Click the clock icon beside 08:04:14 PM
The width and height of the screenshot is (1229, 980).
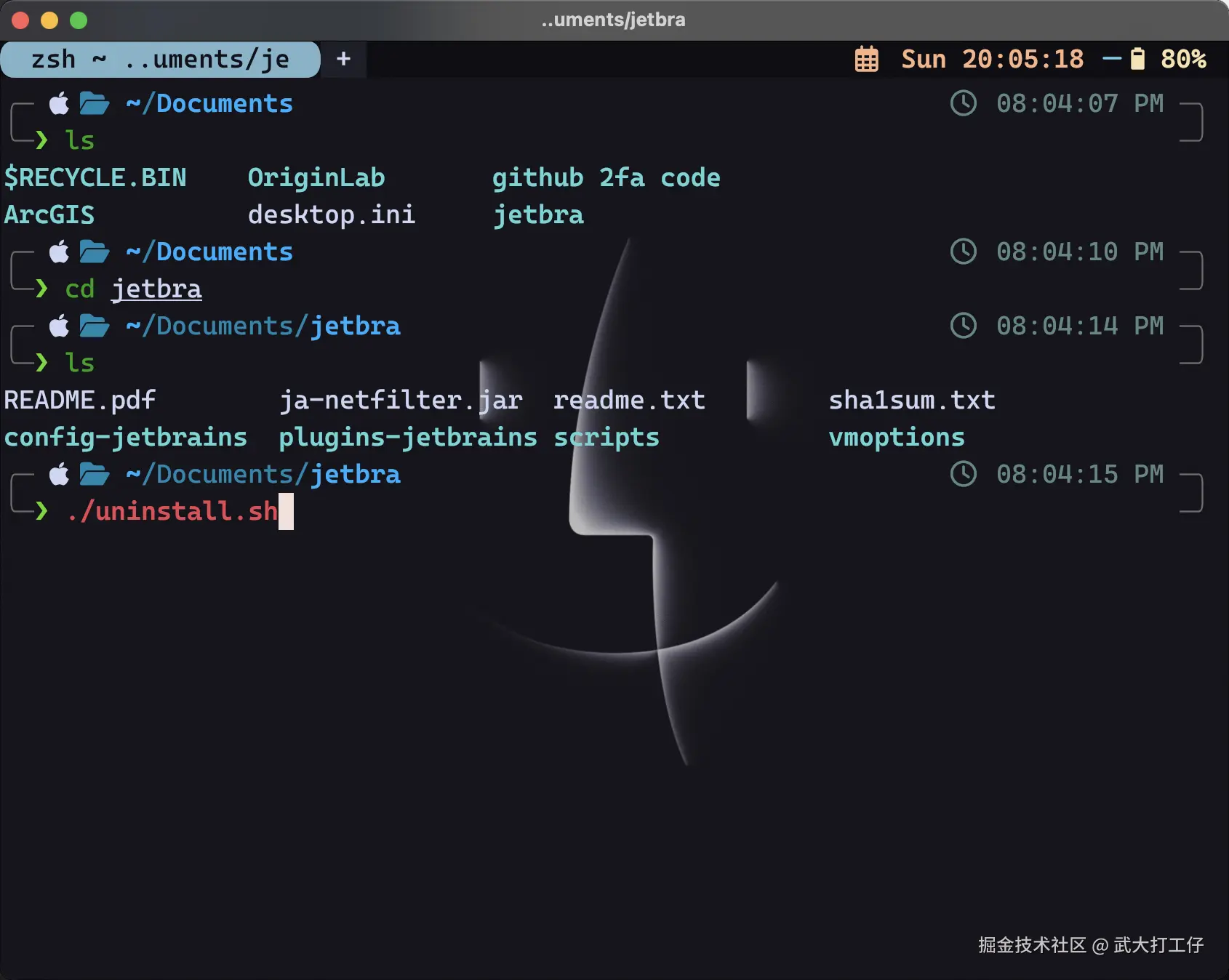coord(964,326)
